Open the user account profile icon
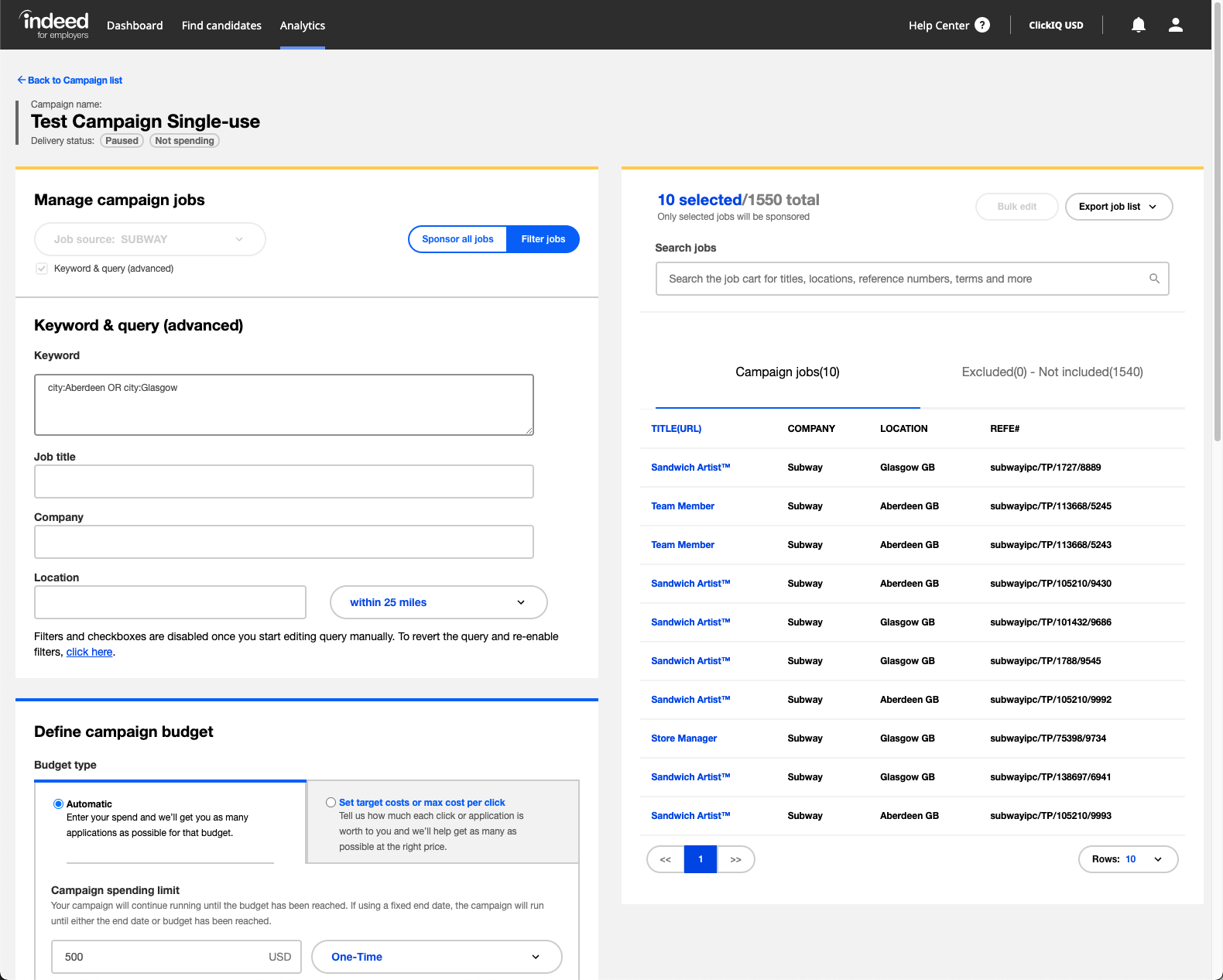Image resolution: width=1223 pixels, height=980 pixels. click(x=1176, y=25)
